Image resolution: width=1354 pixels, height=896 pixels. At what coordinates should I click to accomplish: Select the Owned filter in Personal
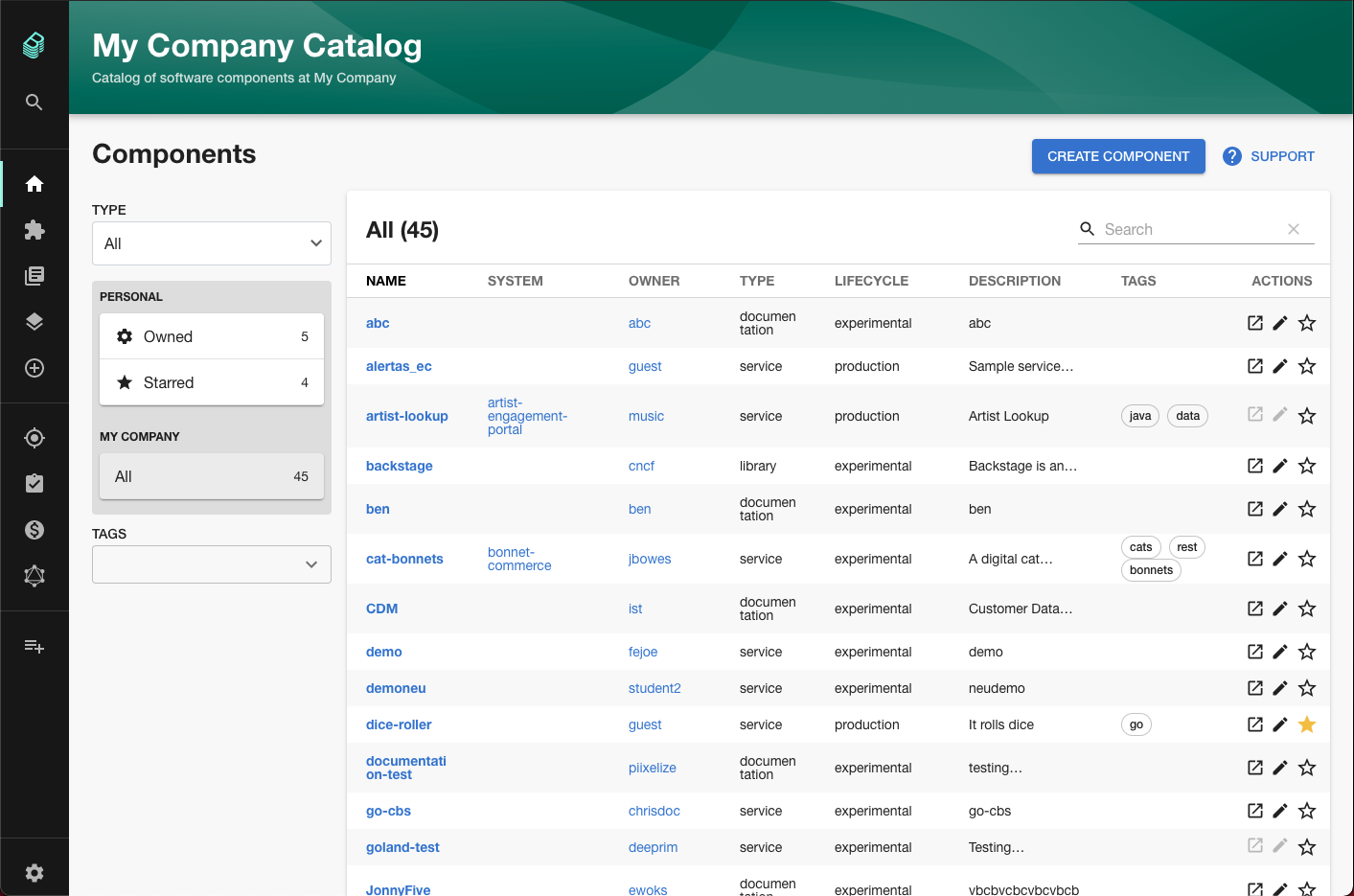click(x=212, y=336)
